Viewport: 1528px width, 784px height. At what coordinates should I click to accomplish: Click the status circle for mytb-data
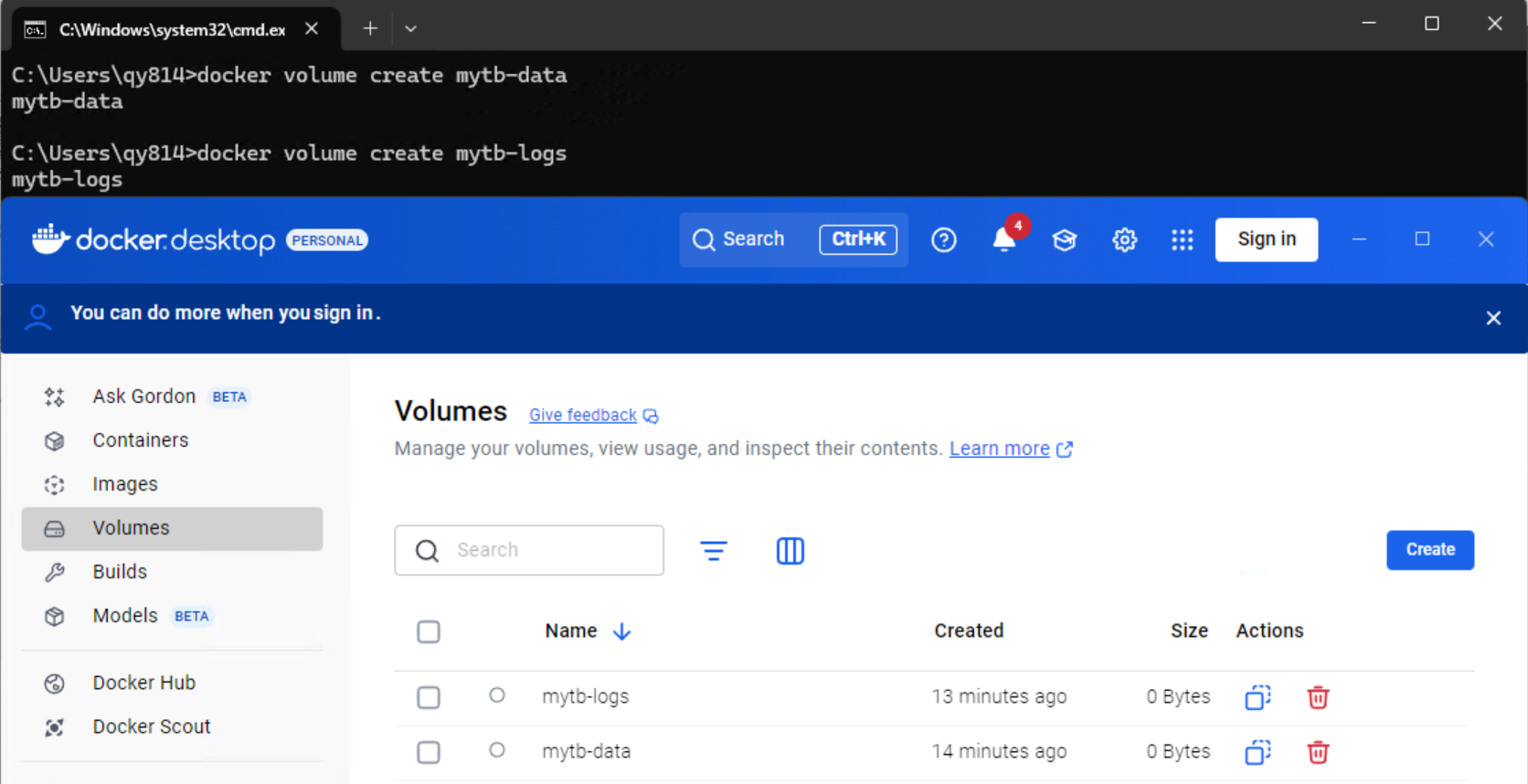click(x=497, y=750)
